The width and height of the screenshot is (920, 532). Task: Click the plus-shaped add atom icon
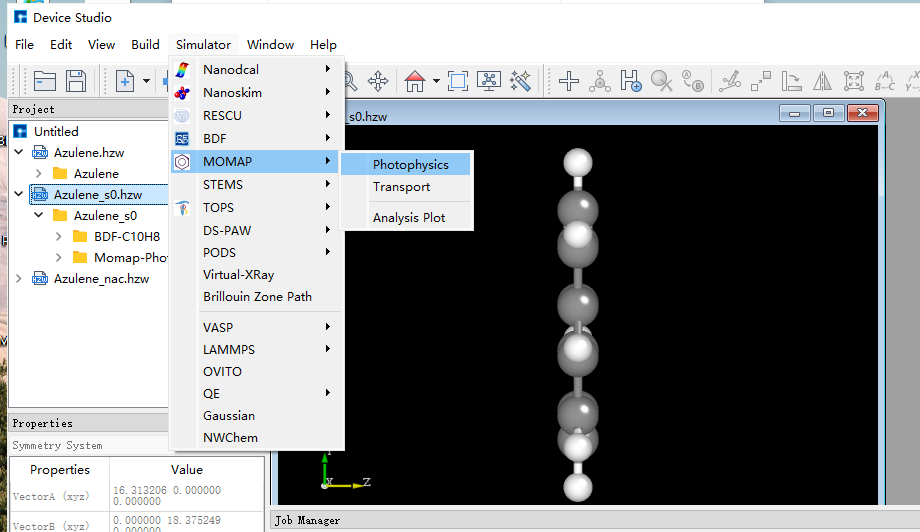pyautogui.click(x=569, y=81)
